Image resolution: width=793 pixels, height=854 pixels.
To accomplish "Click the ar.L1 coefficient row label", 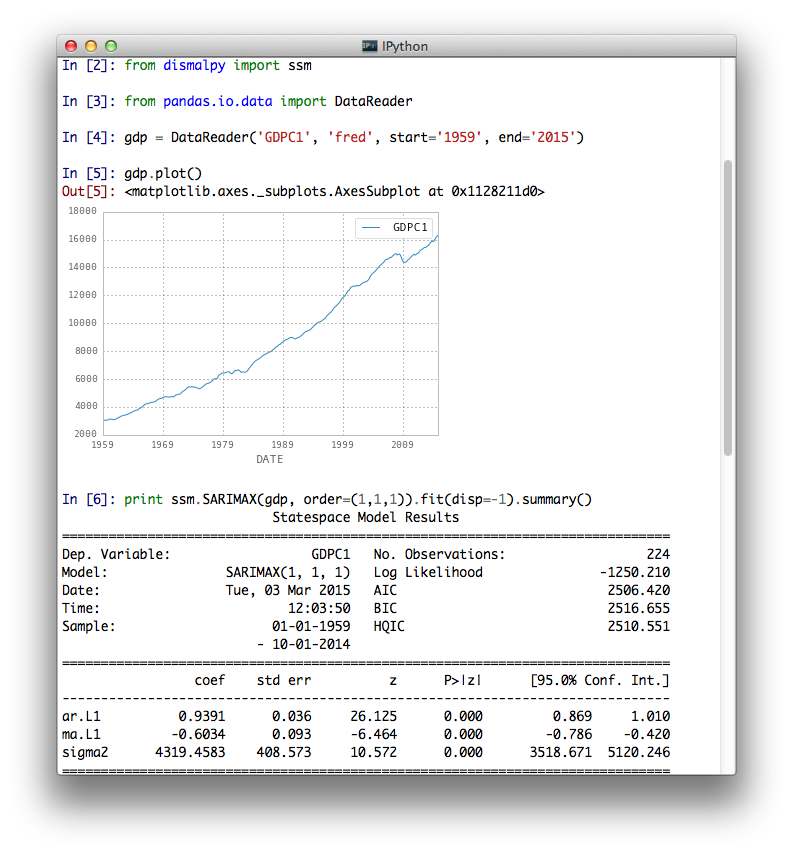I will click(x=81, y=716).
